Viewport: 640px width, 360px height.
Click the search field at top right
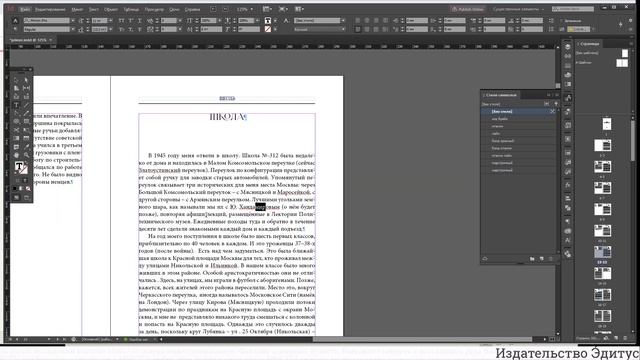[573, 9]
